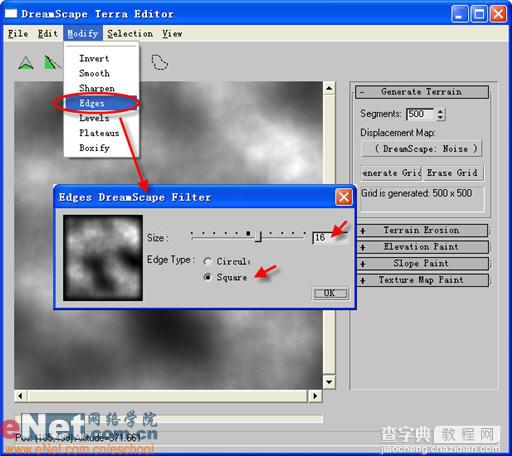
Task: Click the vertical scrollbar up arrow
Action: click(x=329, y=88)
